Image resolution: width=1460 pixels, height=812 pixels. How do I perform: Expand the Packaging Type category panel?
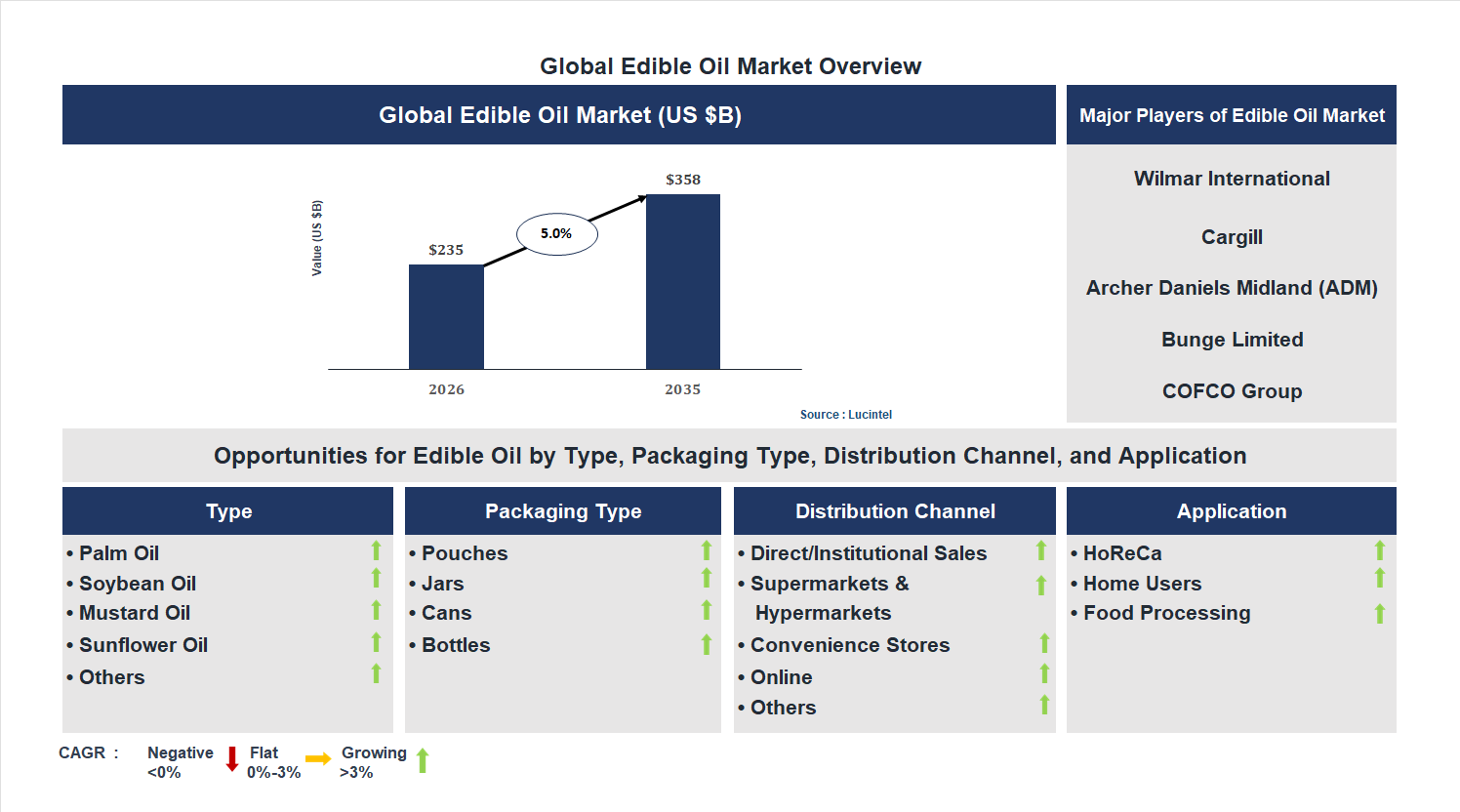click(x=562, y=510)
